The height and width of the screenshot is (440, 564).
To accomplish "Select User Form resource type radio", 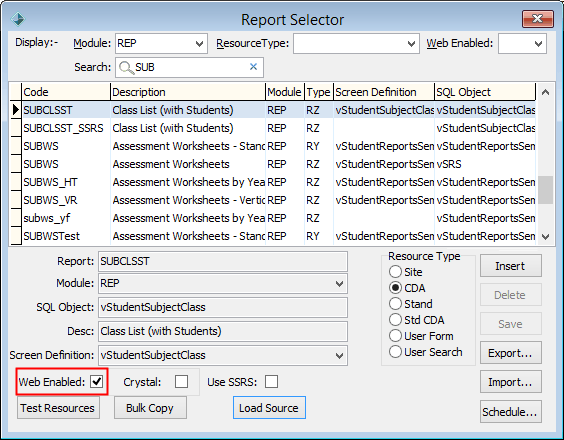I will [x=395, y=336].
